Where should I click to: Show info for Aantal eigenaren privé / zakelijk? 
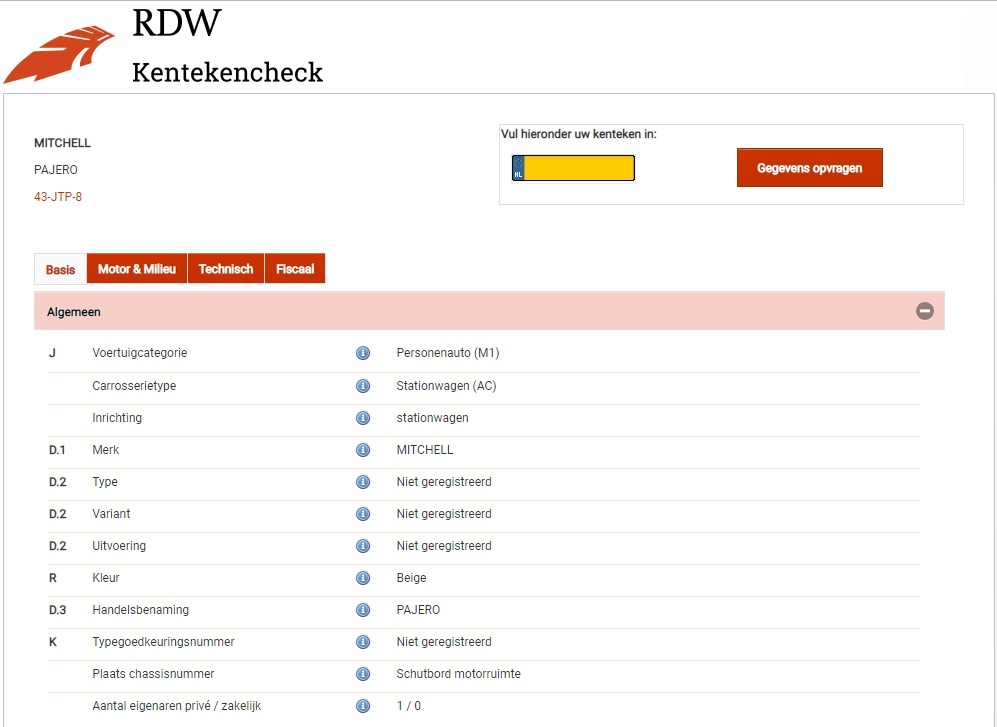point(363,706)
